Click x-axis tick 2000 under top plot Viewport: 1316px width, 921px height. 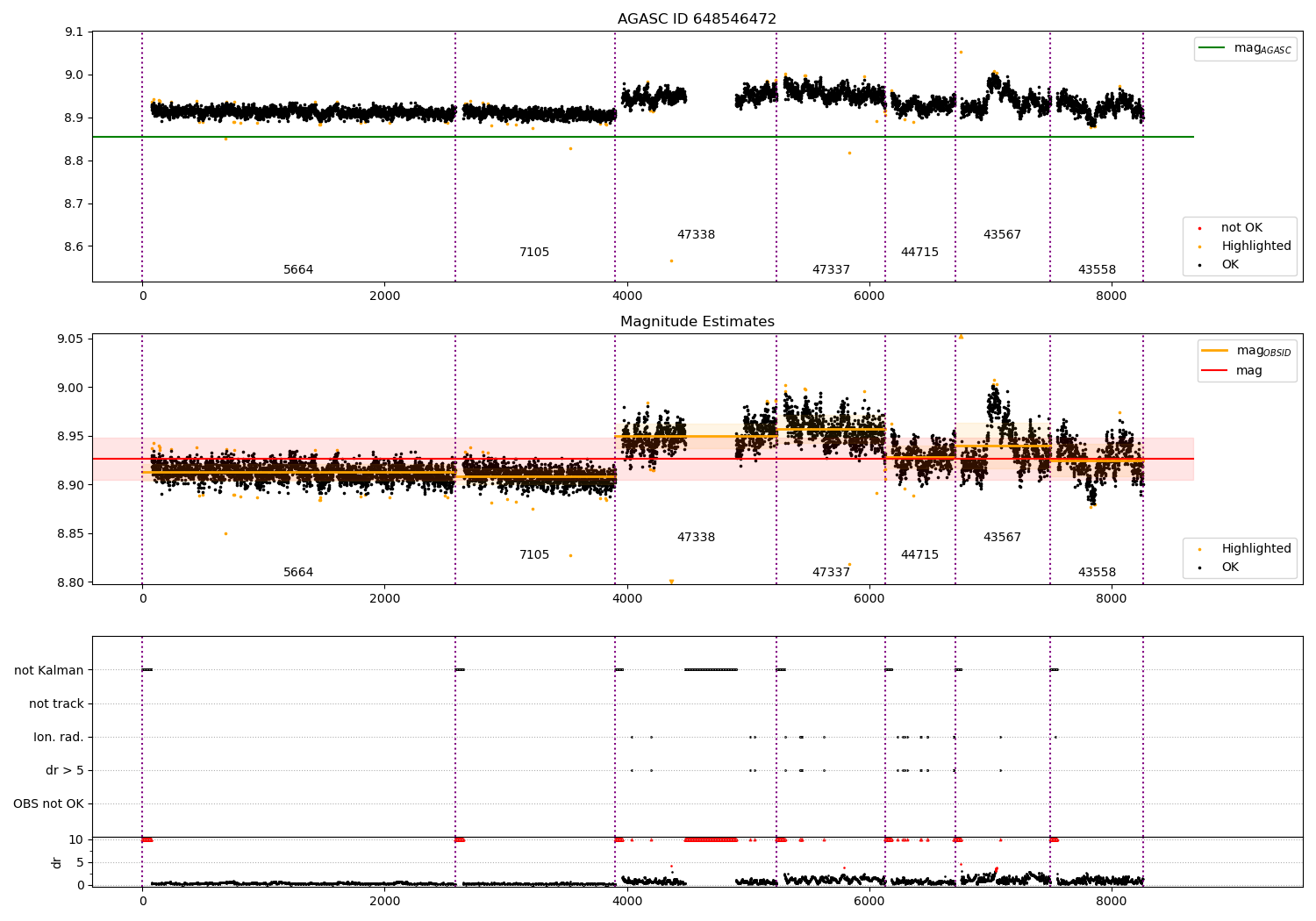tap(384, 296)
